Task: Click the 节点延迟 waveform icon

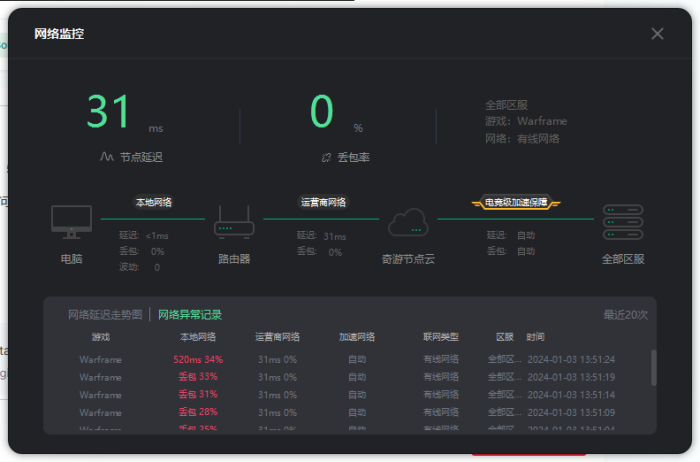Action: click(106, 157)
